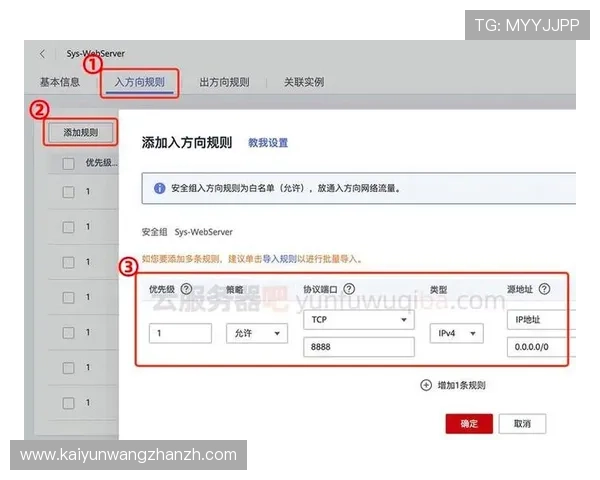Check the sixth rule row checkbox

pos(68,368)
